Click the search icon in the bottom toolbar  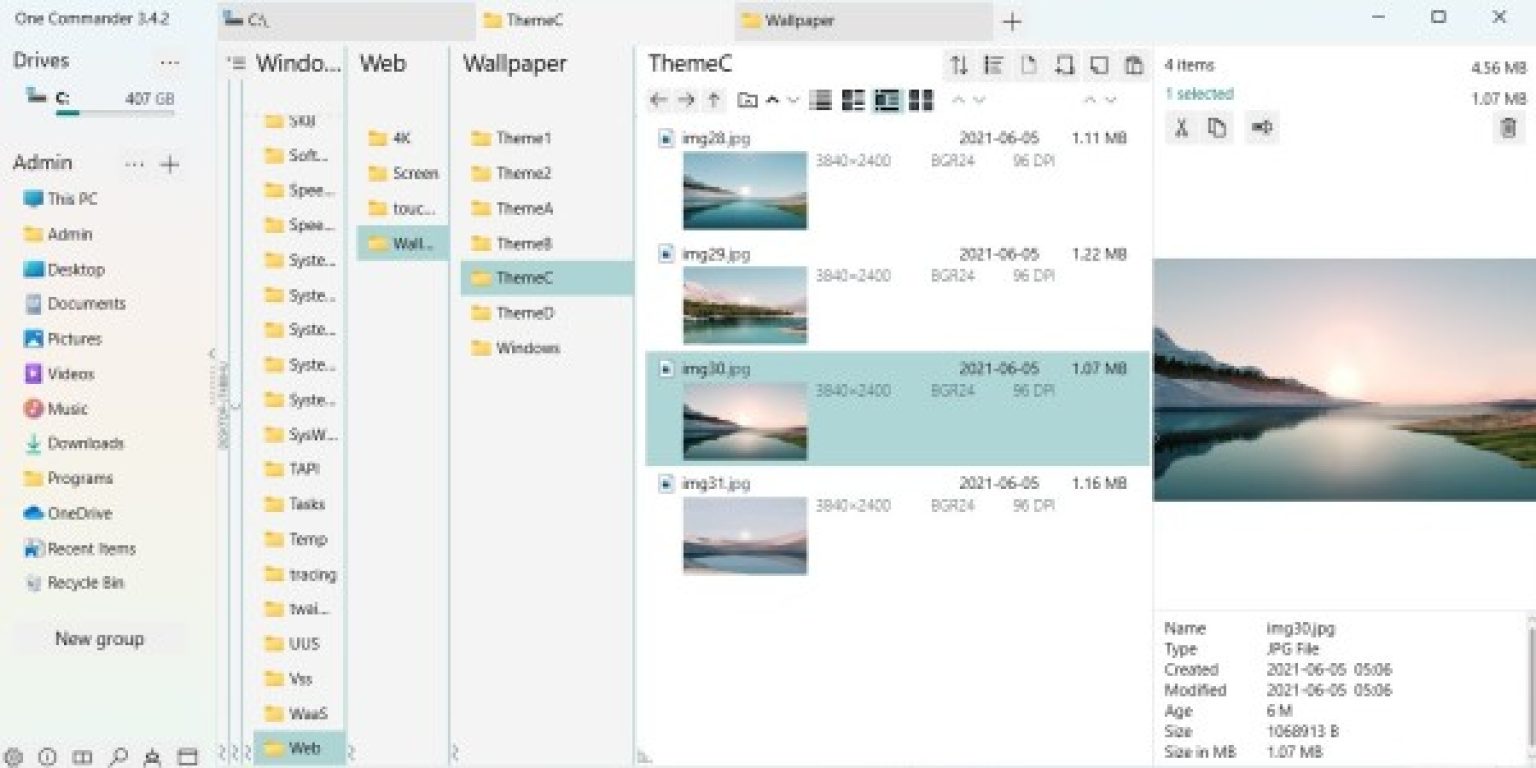tap(118, 757)
